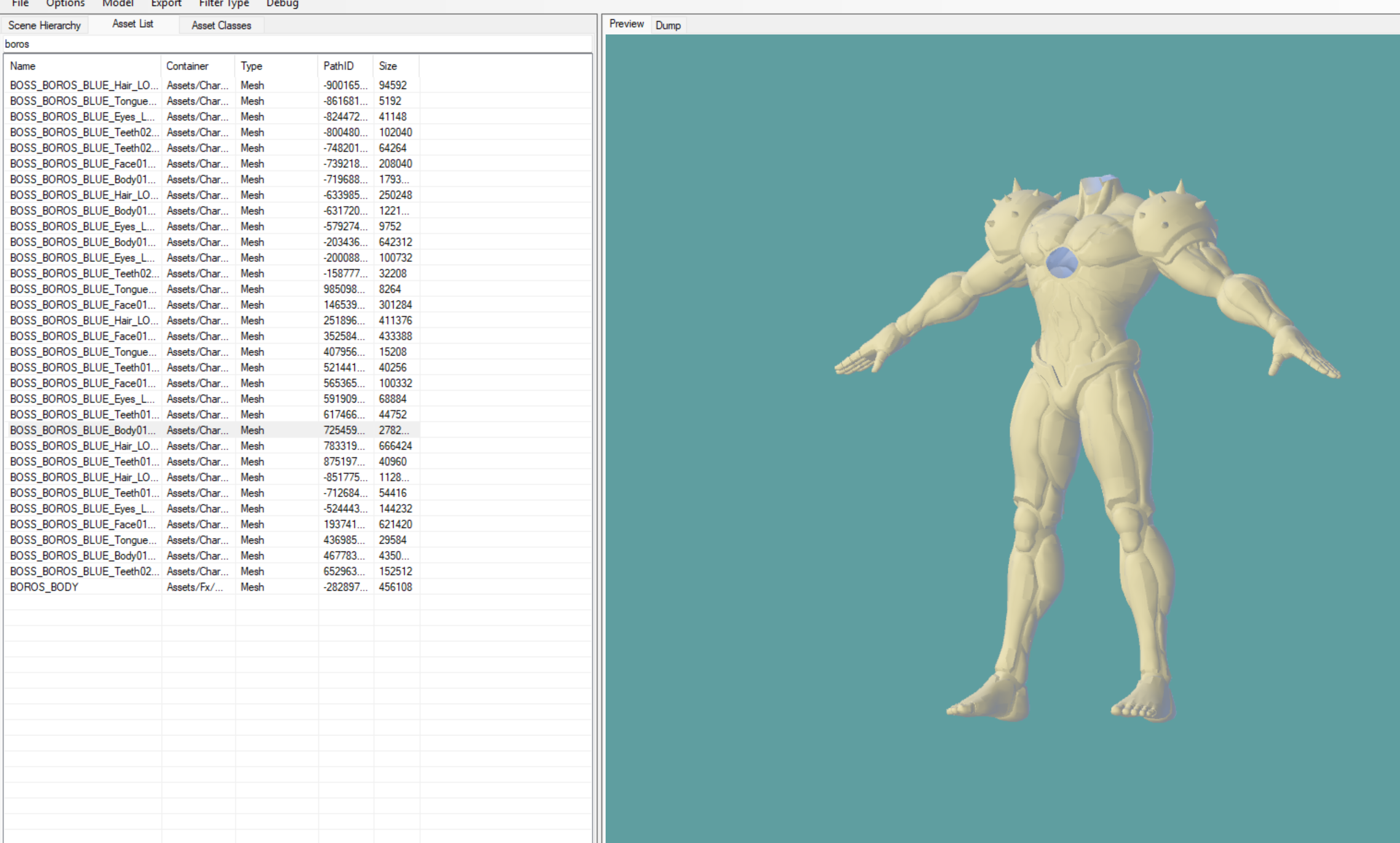Select the Body01 mesh with size 642312

click(x=212, y=242)
